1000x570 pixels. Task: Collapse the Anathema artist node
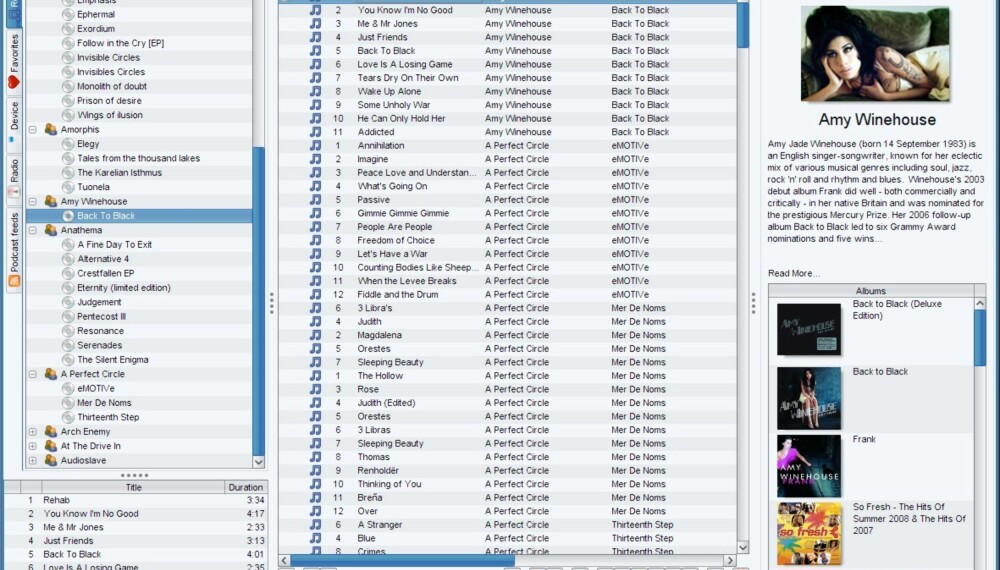click(33, 230)
